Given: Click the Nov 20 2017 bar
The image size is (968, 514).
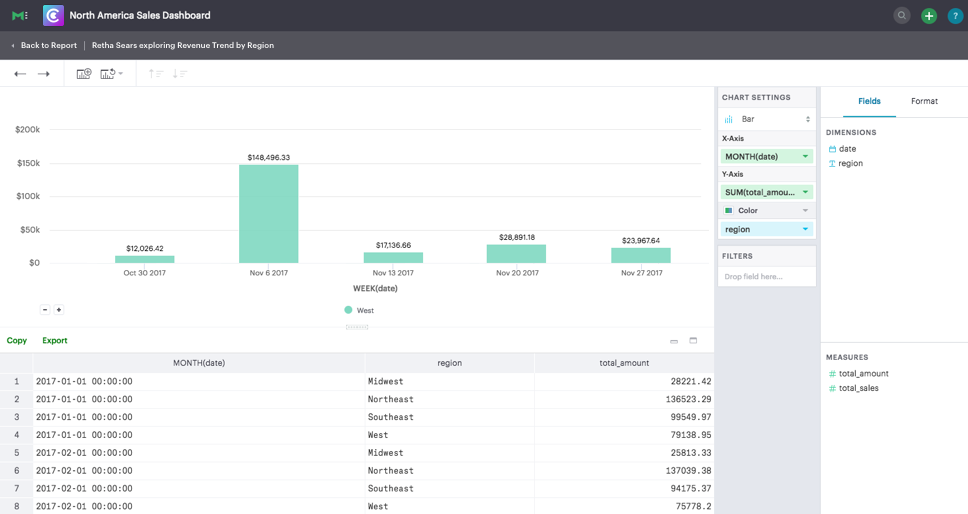Looking at the screenshot, I should tap(516, 254).
